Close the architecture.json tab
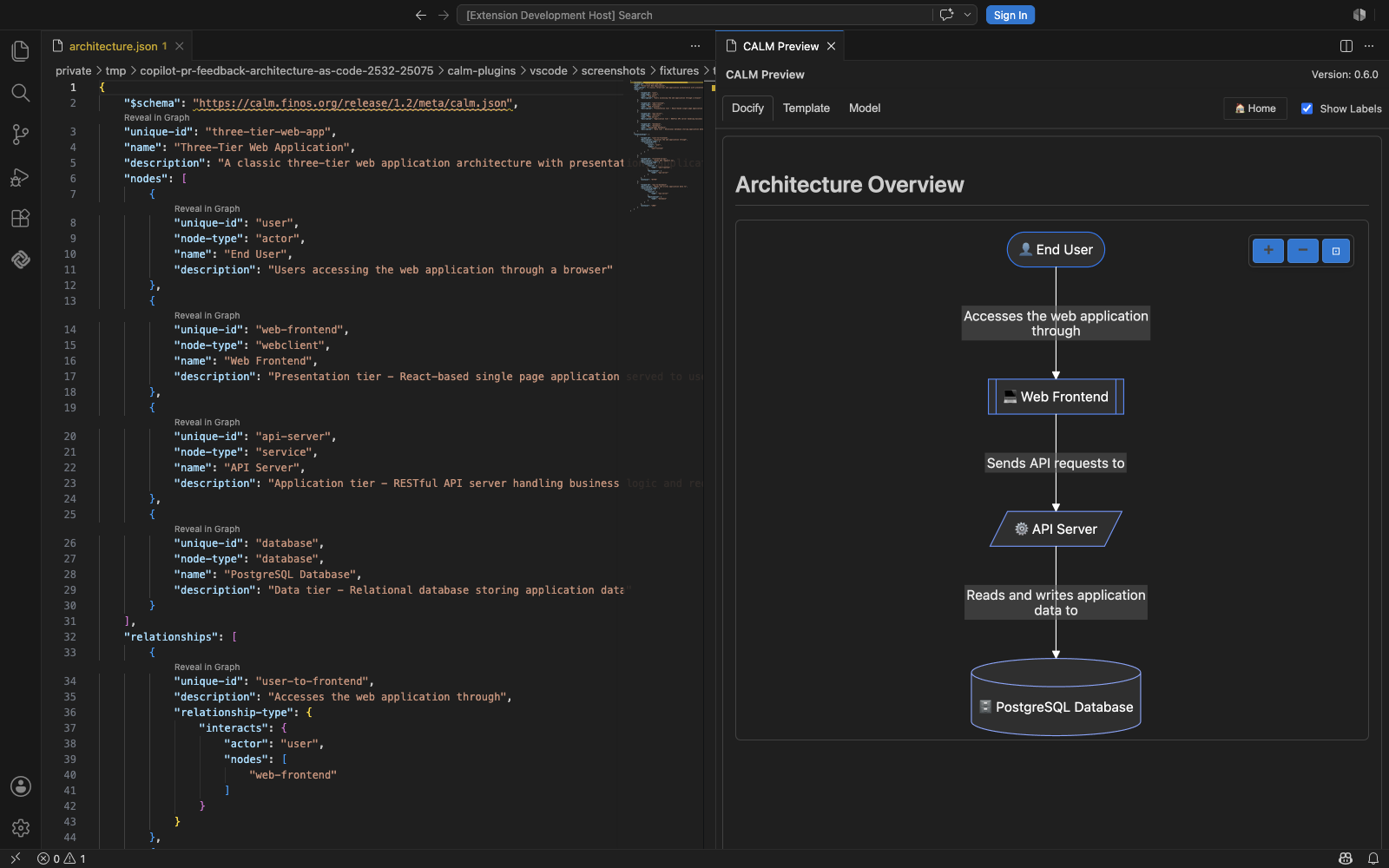1389x868 pixels. 180,46
